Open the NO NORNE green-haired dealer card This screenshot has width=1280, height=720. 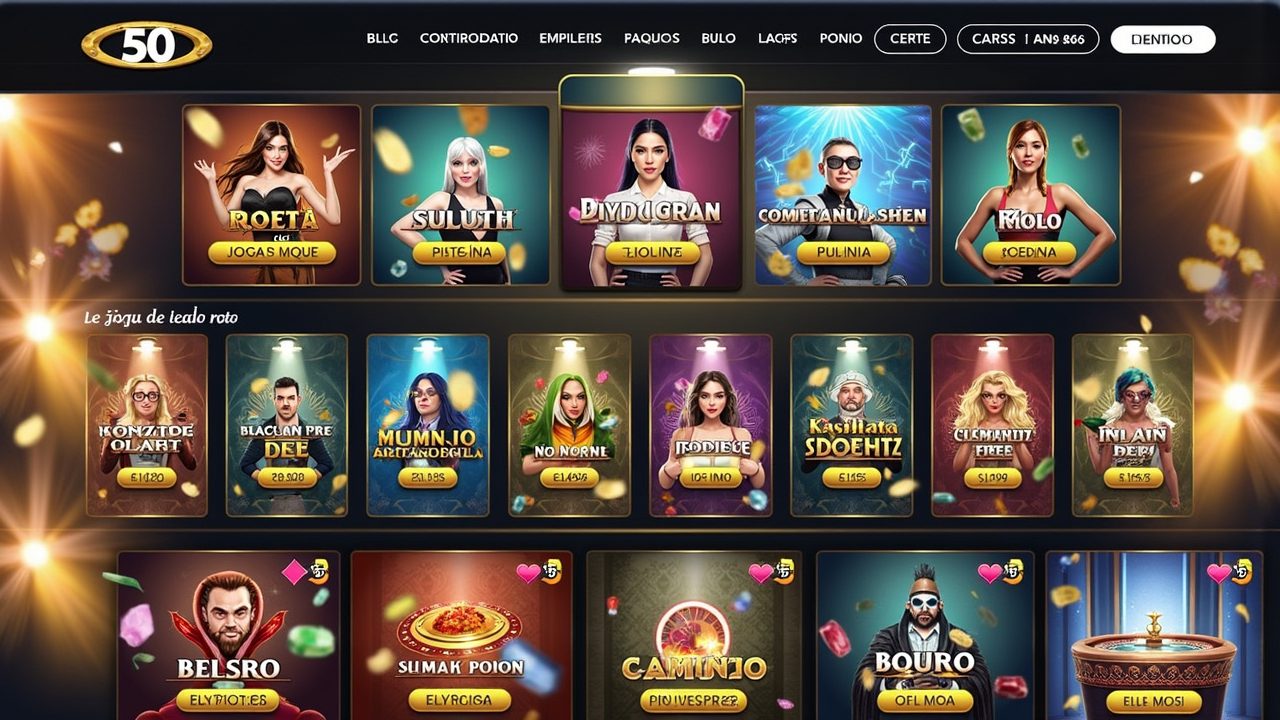[569, 425]
